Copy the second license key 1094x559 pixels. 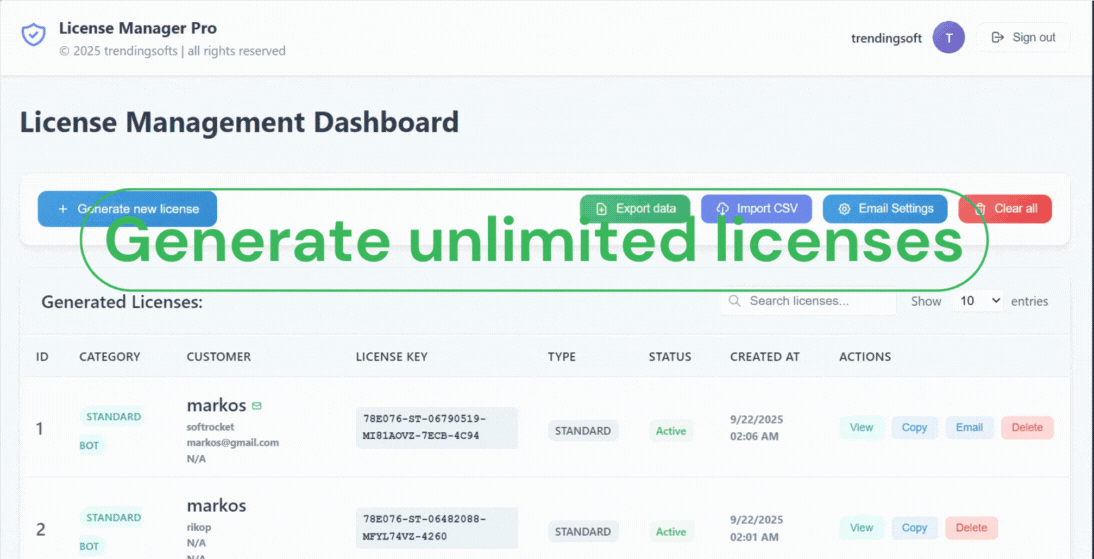(914, 528)
